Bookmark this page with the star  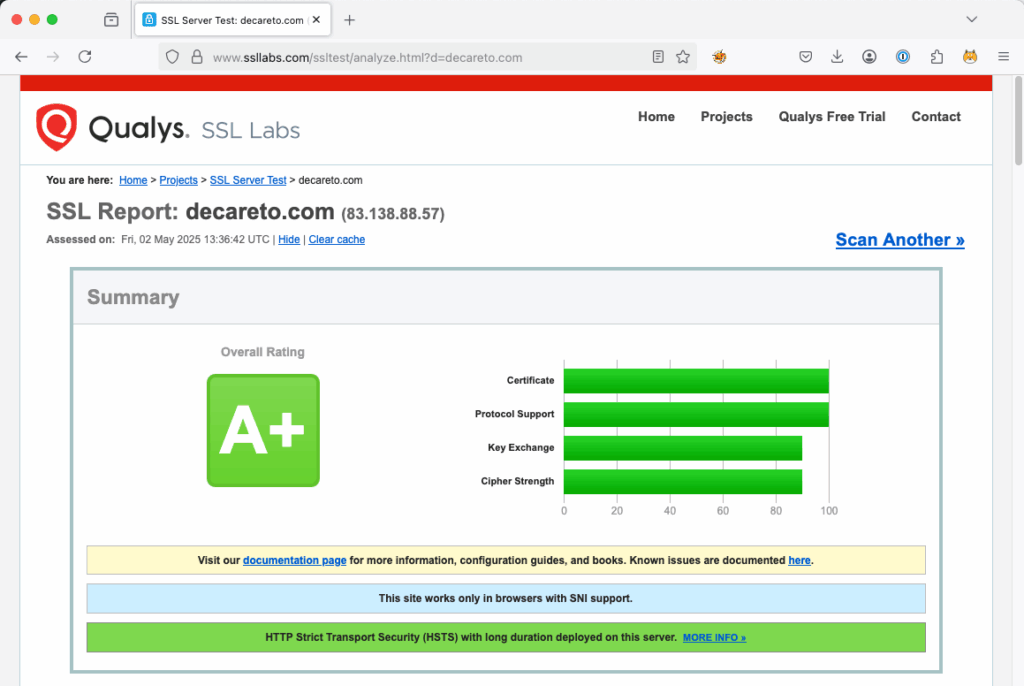tap(683, 57)
